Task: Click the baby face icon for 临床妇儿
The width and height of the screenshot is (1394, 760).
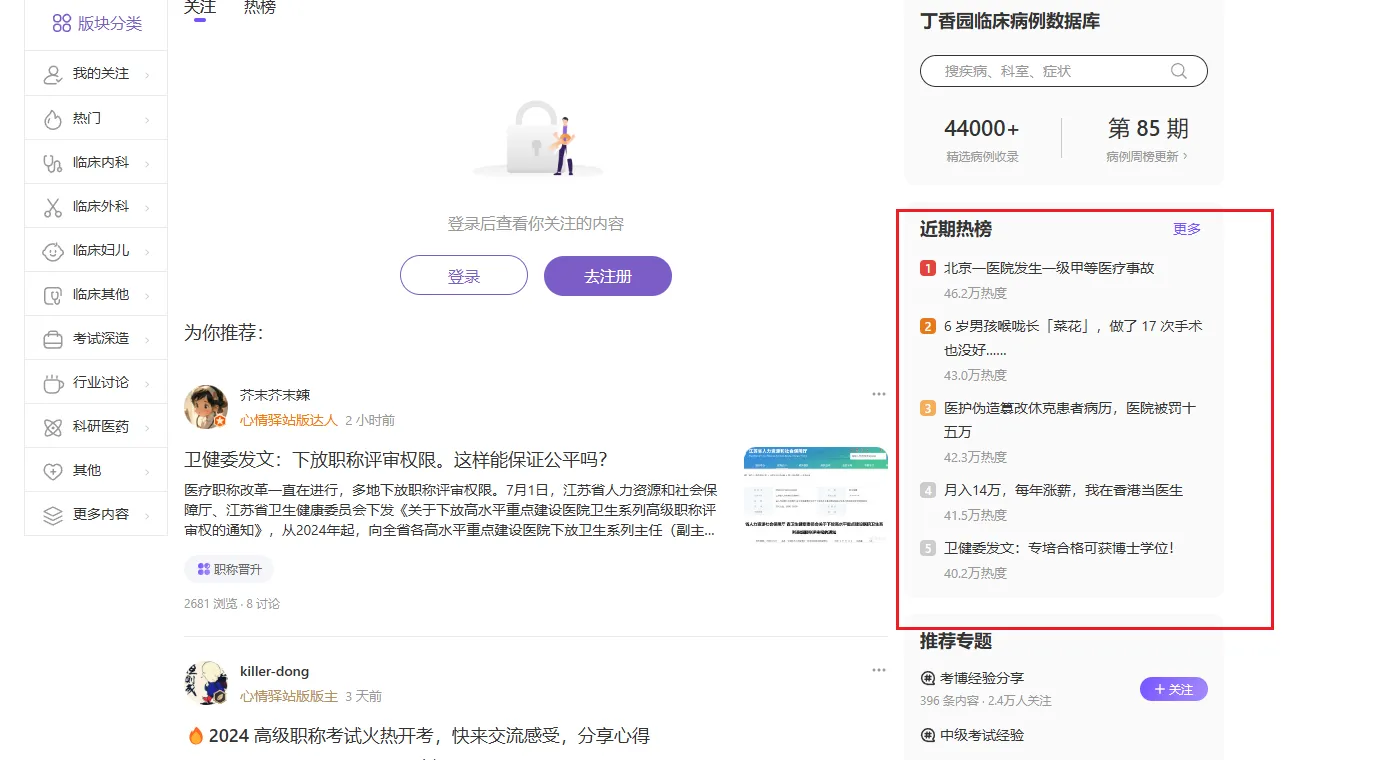Action: pos(53,251)
